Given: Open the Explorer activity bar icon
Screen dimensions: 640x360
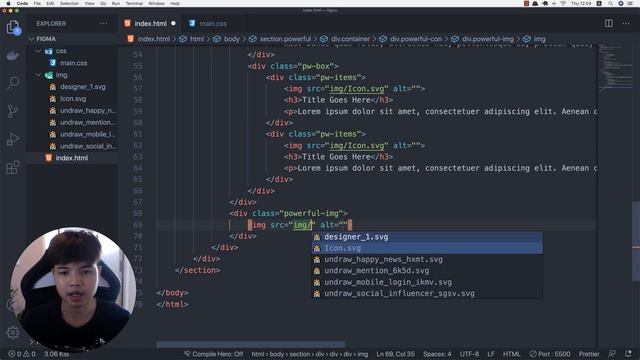Looking at the screenshot, I should (x=13, y=28).
